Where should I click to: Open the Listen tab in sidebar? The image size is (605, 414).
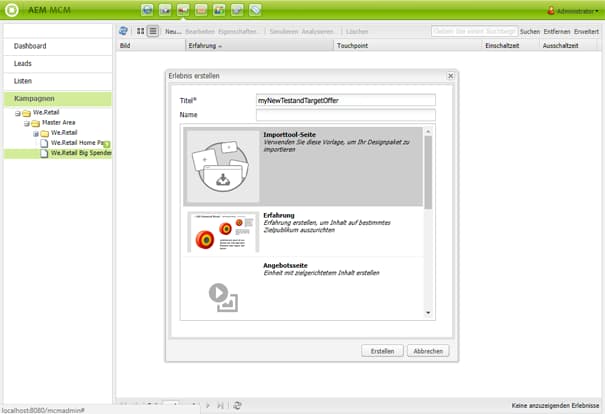tap(58, 81)
